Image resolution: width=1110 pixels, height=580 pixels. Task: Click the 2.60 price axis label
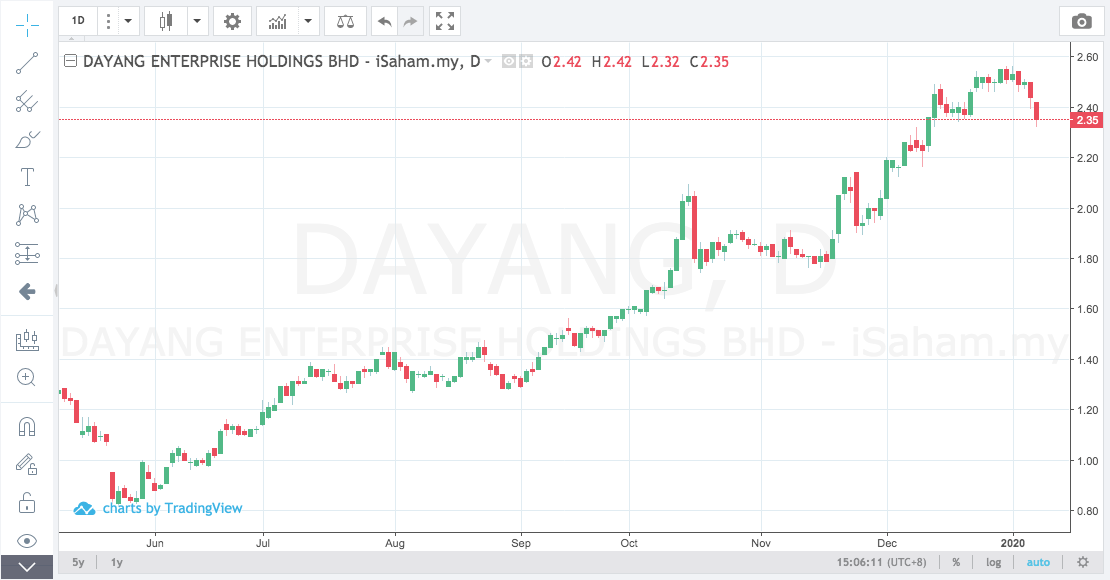(1087, 57)
